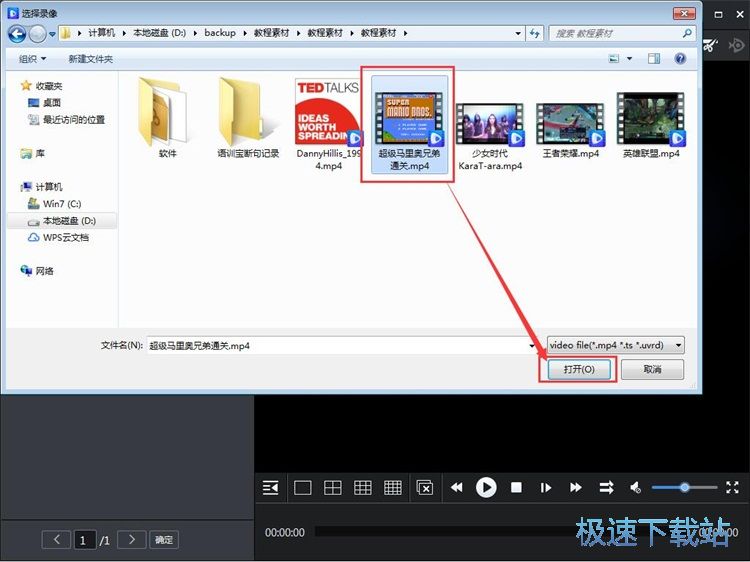Click the fast forward button
The image size is (750, 562).
pos(576,487)
